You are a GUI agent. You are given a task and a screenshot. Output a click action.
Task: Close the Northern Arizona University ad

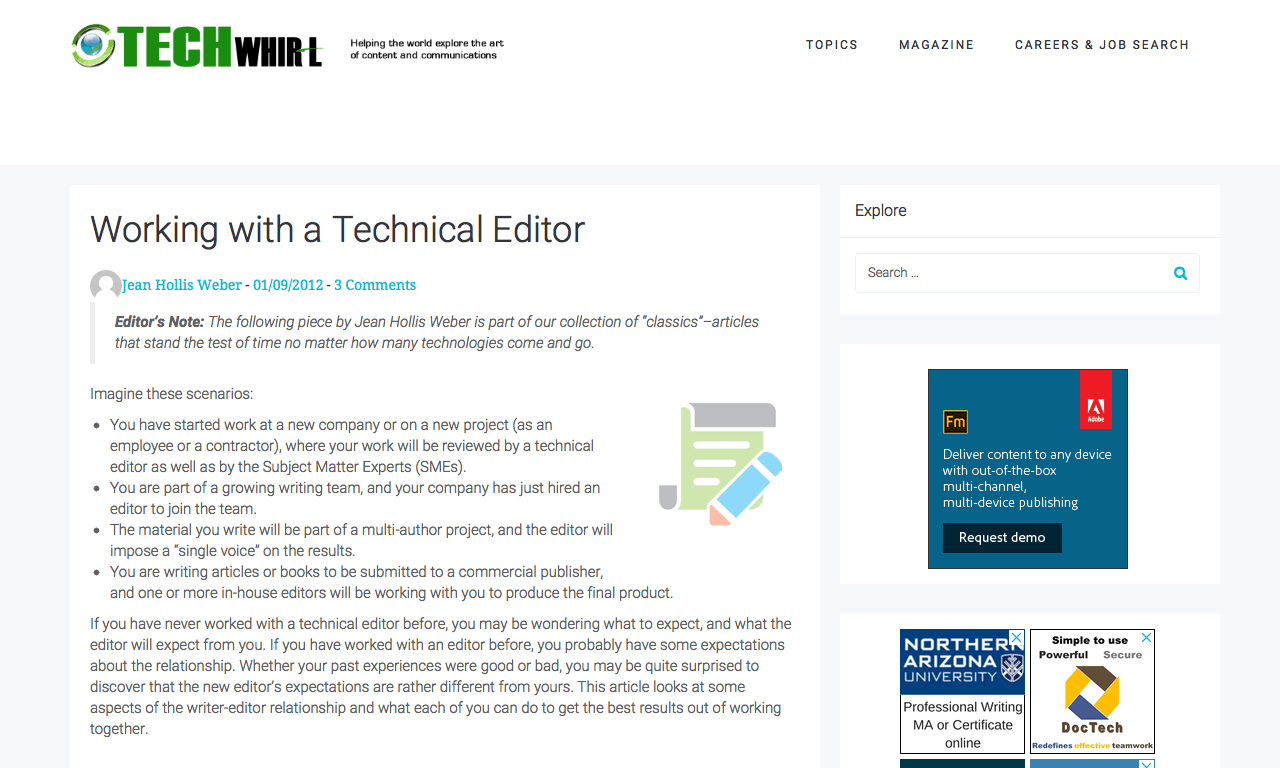point(1017,637)
